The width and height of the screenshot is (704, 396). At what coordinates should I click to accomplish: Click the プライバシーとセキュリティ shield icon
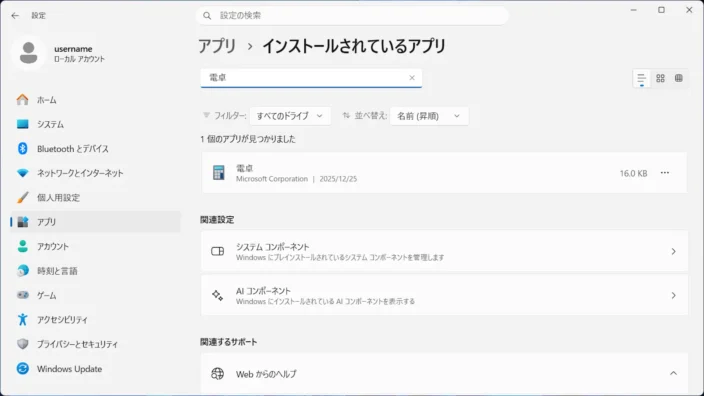click(22, 344)
